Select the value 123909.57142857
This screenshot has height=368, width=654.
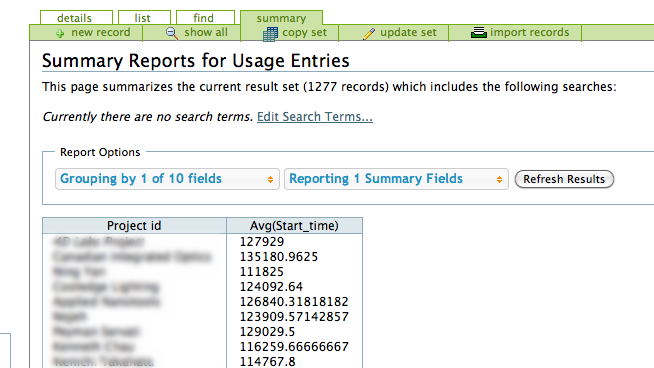pos(294,317)
